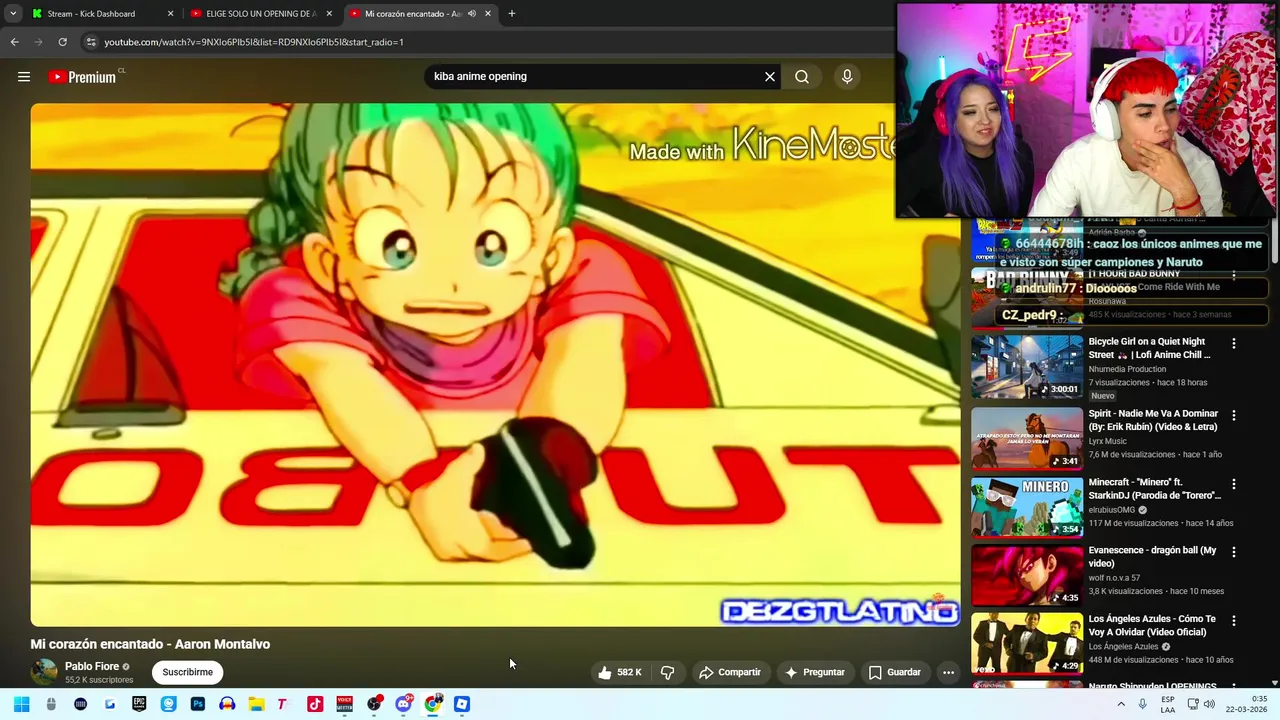
Task: Dislike the video
Action: point(668,673)
